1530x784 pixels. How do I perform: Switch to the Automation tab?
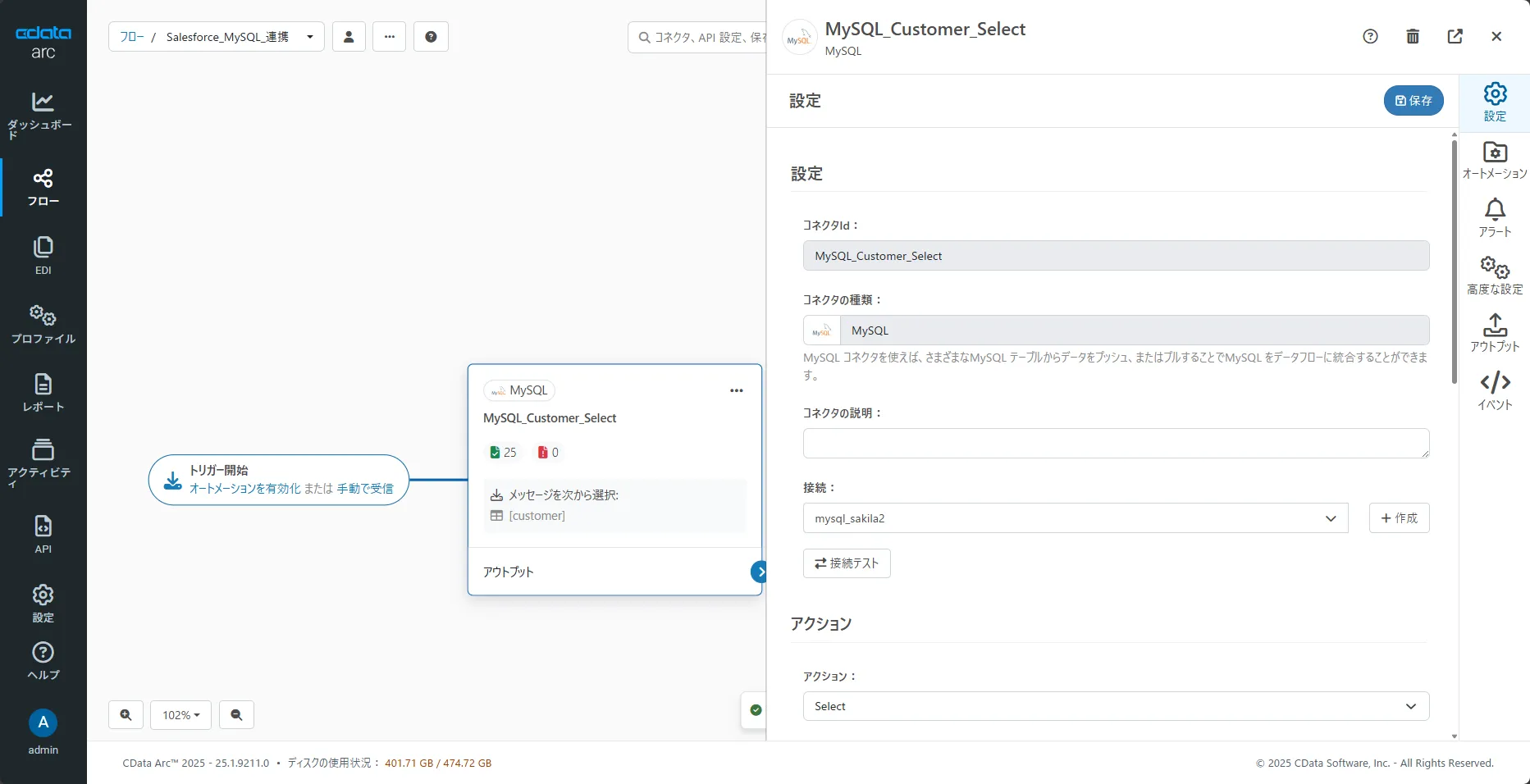1495,161
